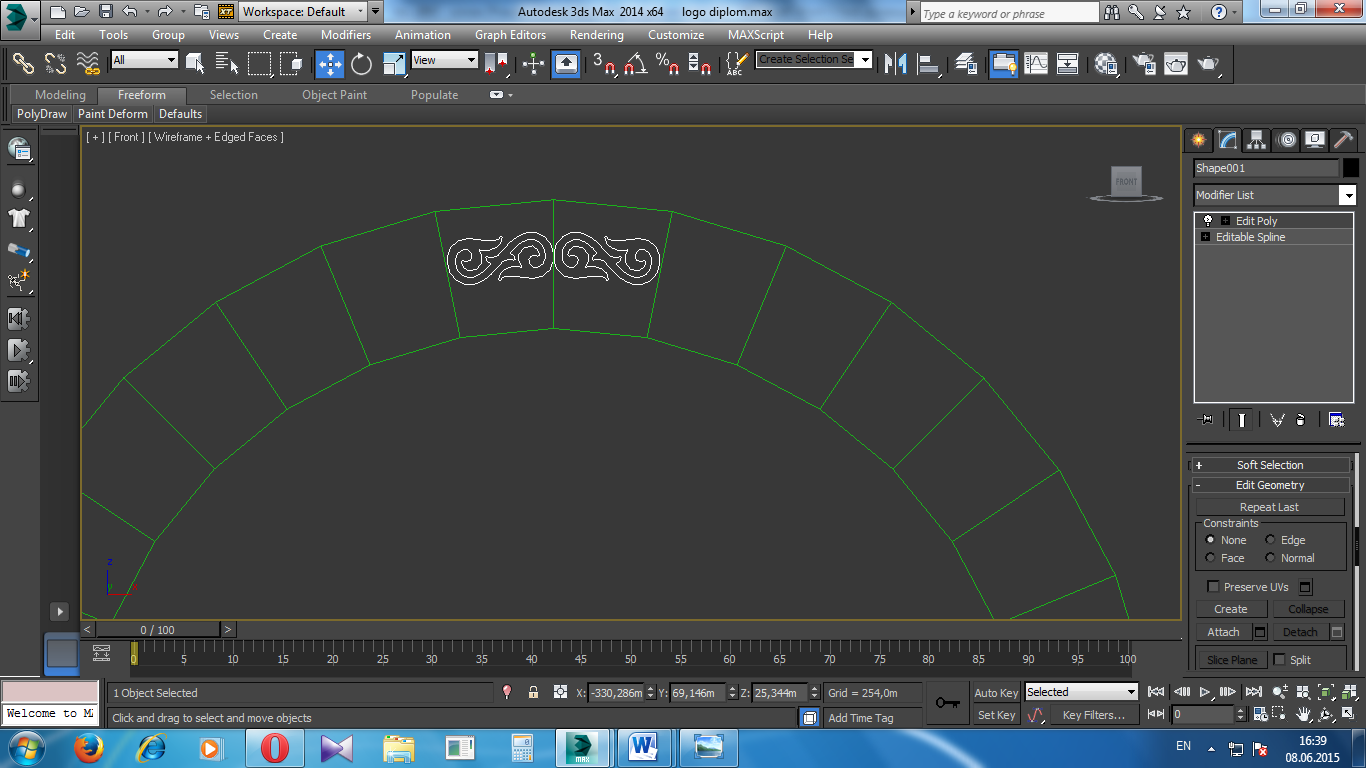Image resolution: width=1366 pixels, height=768 pixels.
Task: Open MAXScript menu
Action: tap(755, 34)
